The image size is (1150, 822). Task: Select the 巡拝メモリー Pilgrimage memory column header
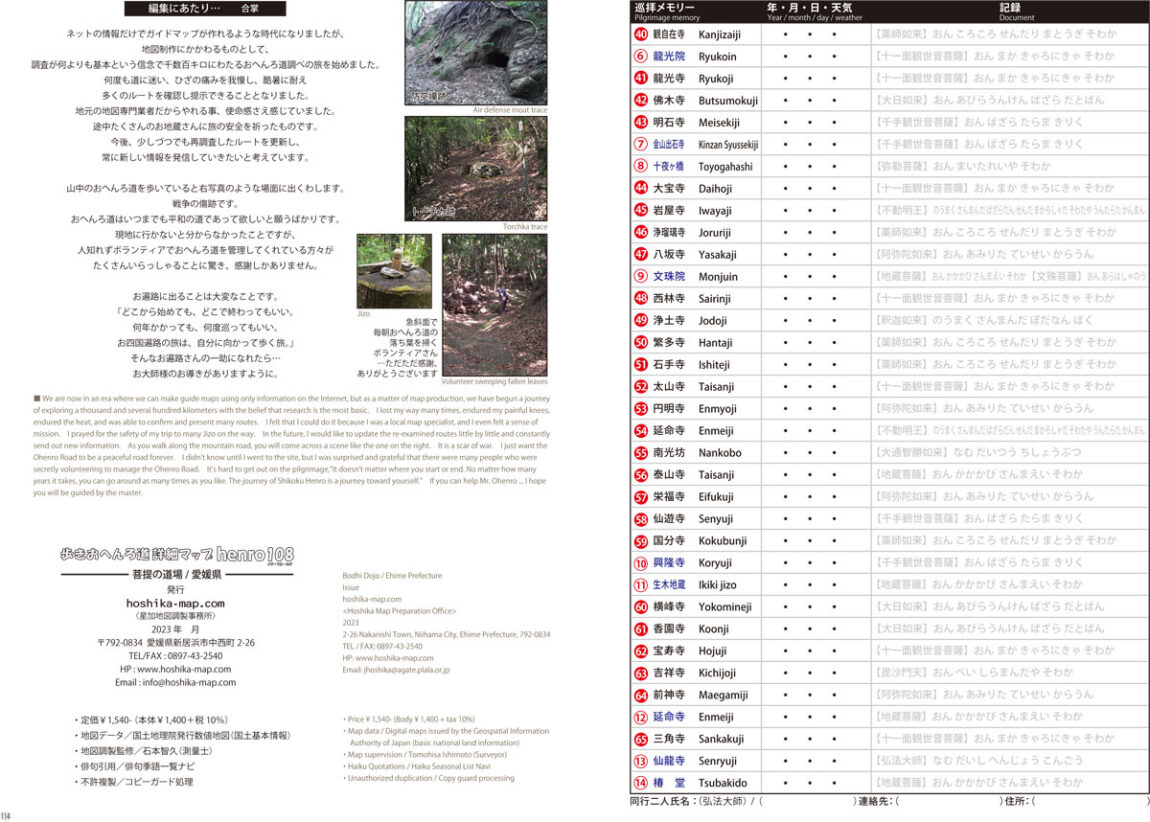666,12
